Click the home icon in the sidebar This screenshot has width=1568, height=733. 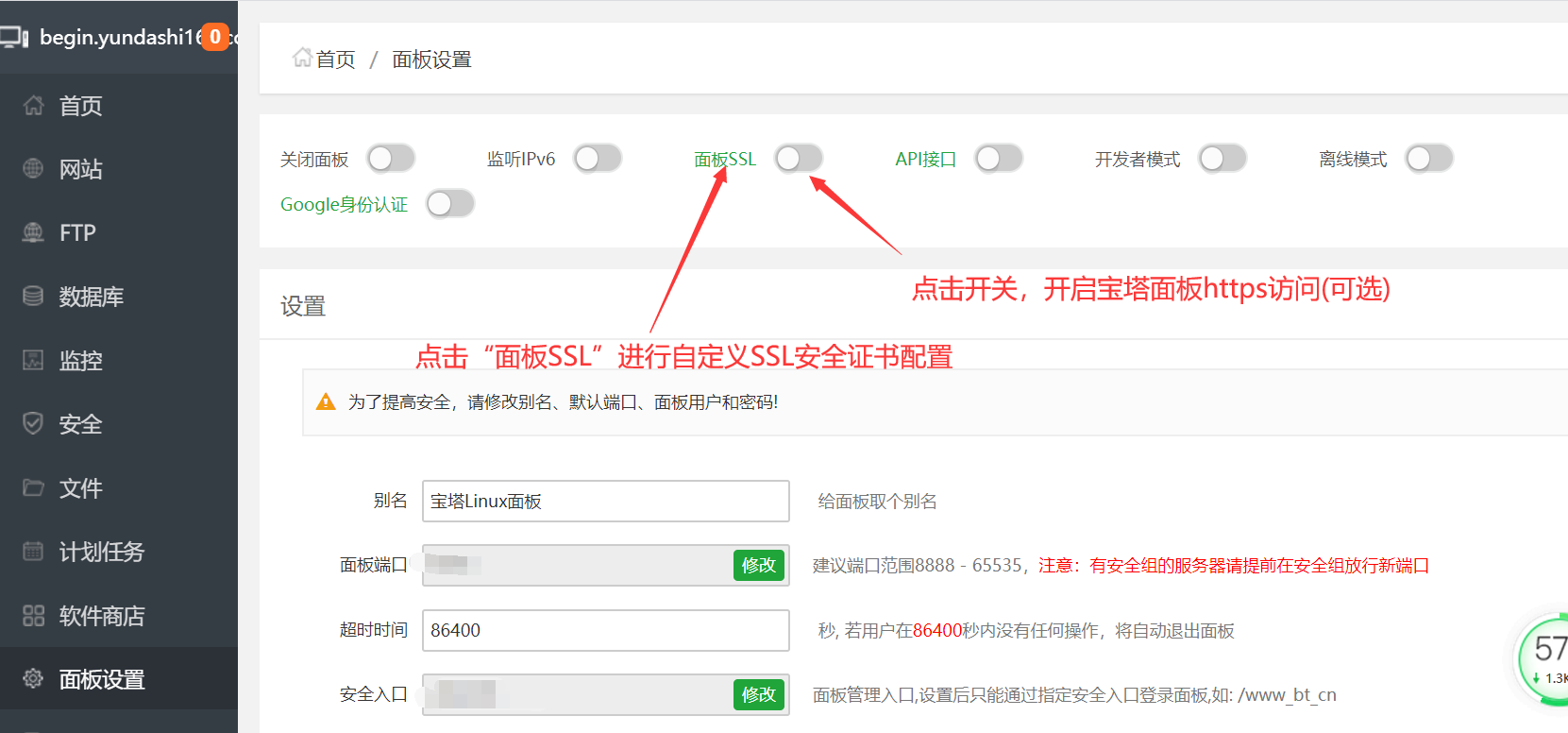[x=33, y=105]
